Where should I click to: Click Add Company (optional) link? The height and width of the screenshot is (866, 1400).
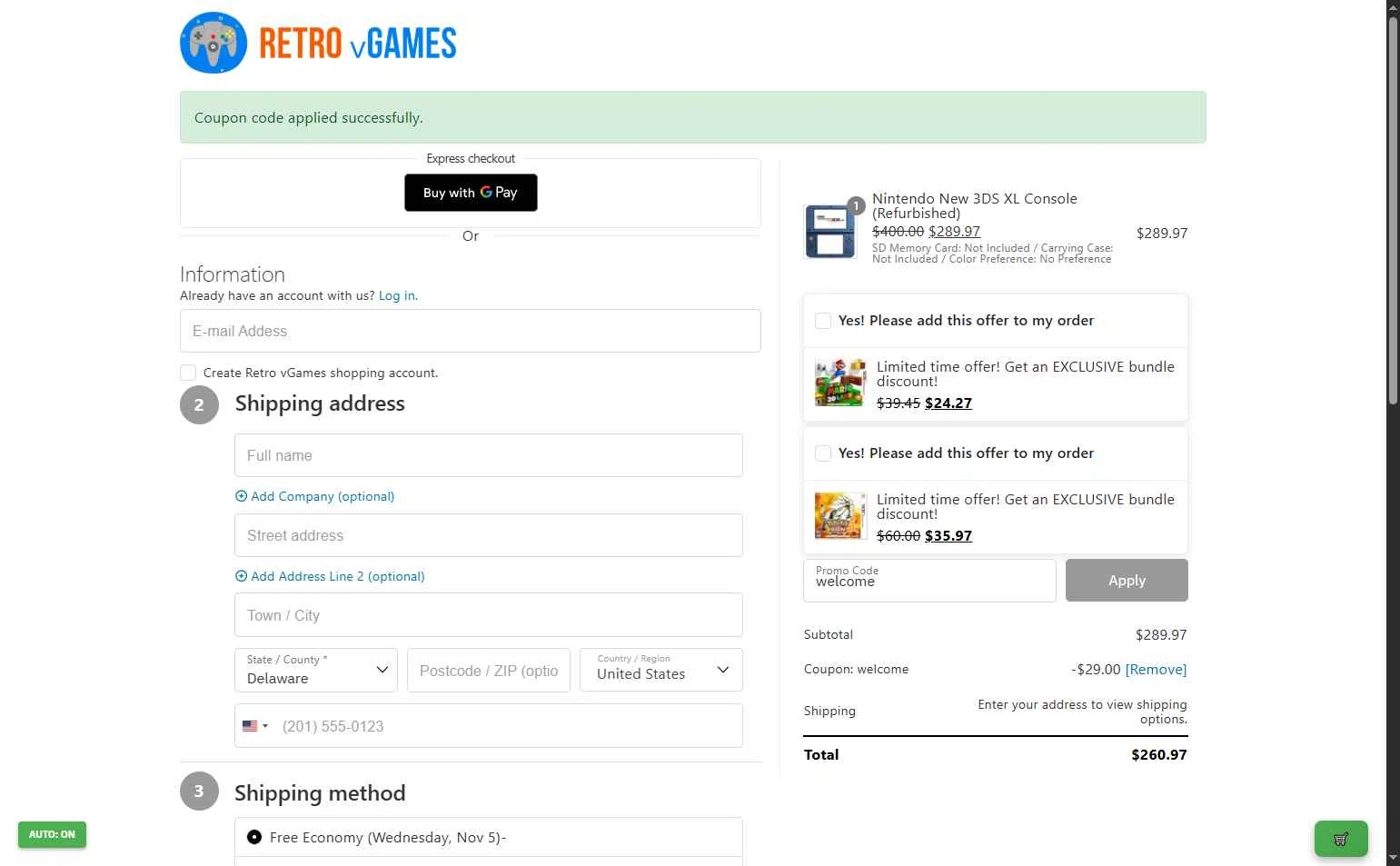pyautogui.click(x=323, y=496)
